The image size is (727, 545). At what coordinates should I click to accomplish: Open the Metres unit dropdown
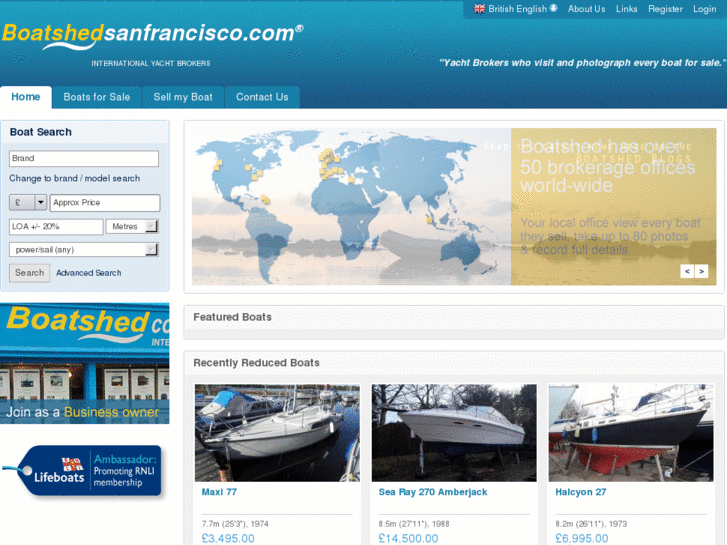pos(132,226)
